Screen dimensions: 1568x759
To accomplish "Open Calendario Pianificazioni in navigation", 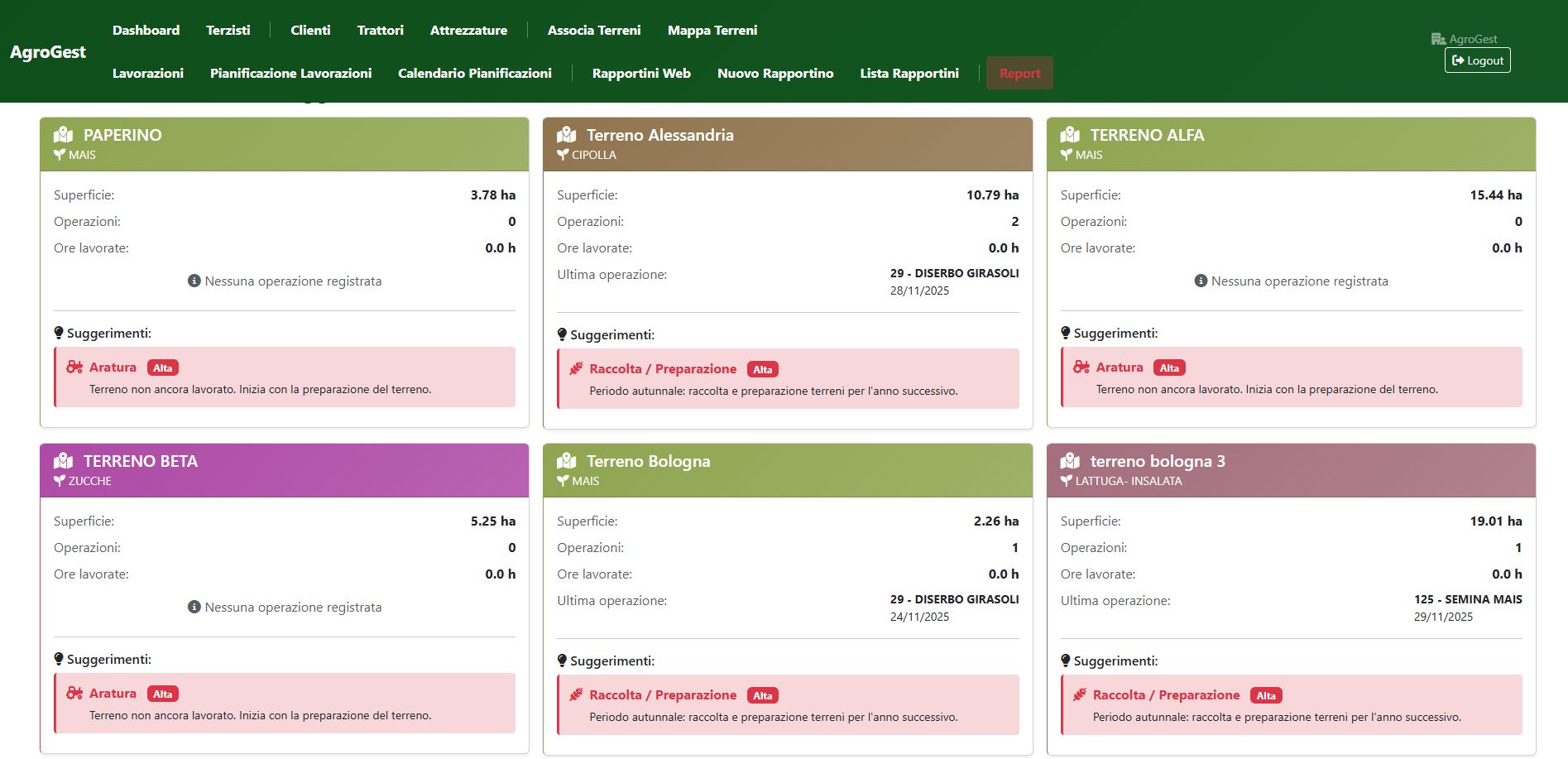I will pos(474,73).
